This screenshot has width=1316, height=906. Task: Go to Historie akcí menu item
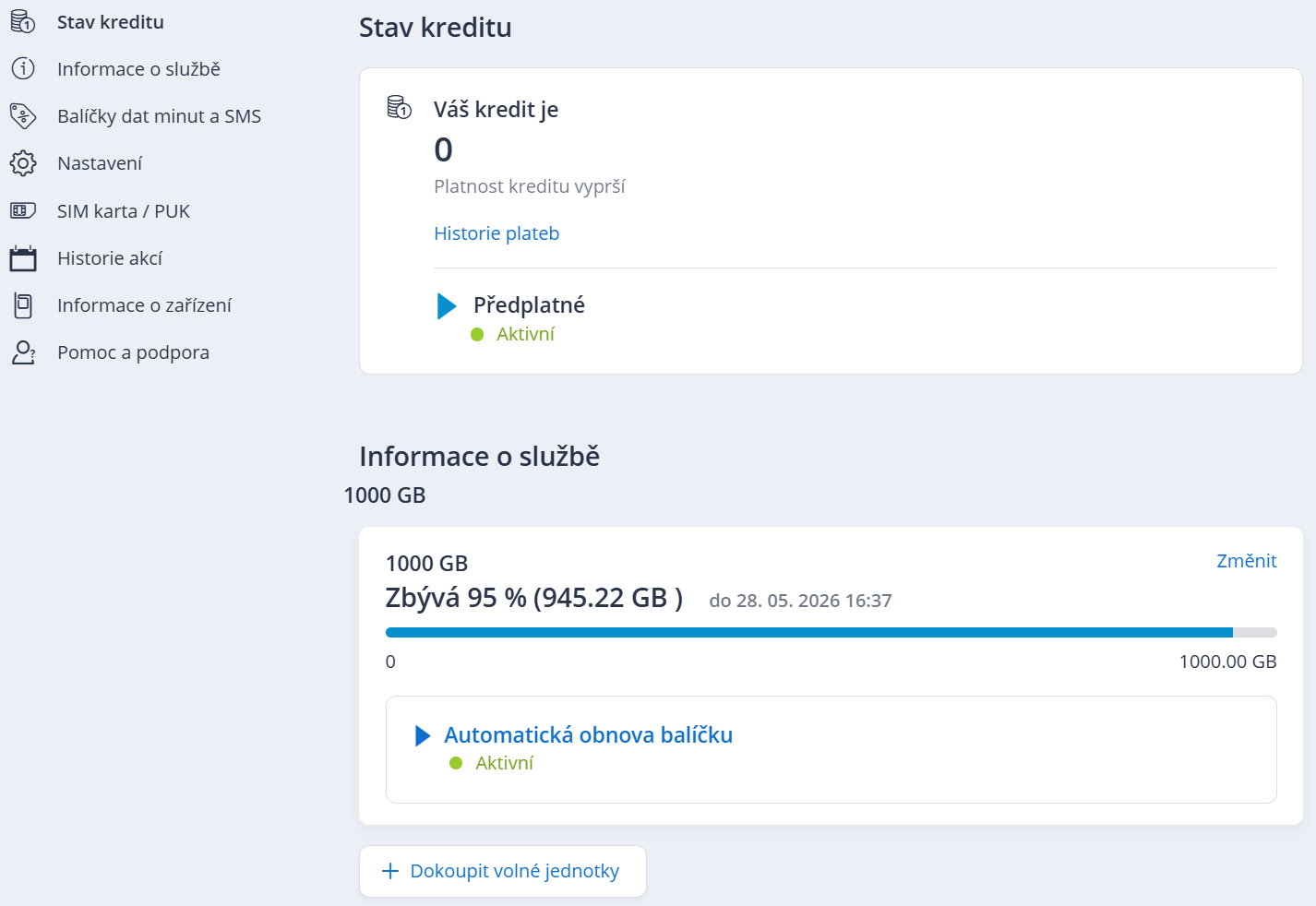click(110, 258)
